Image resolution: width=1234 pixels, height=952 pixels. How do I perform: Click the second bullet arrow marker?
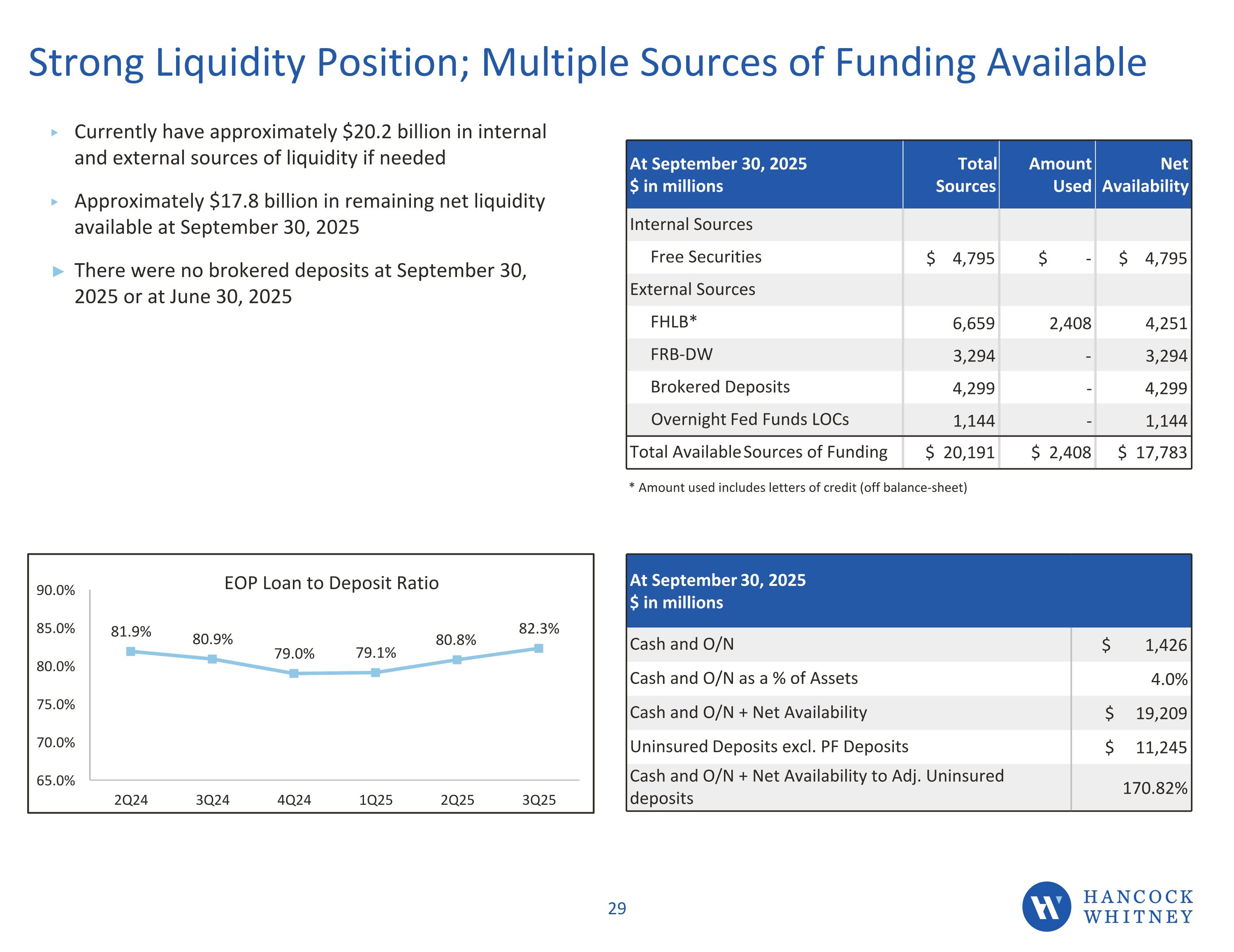click(55, 202)
